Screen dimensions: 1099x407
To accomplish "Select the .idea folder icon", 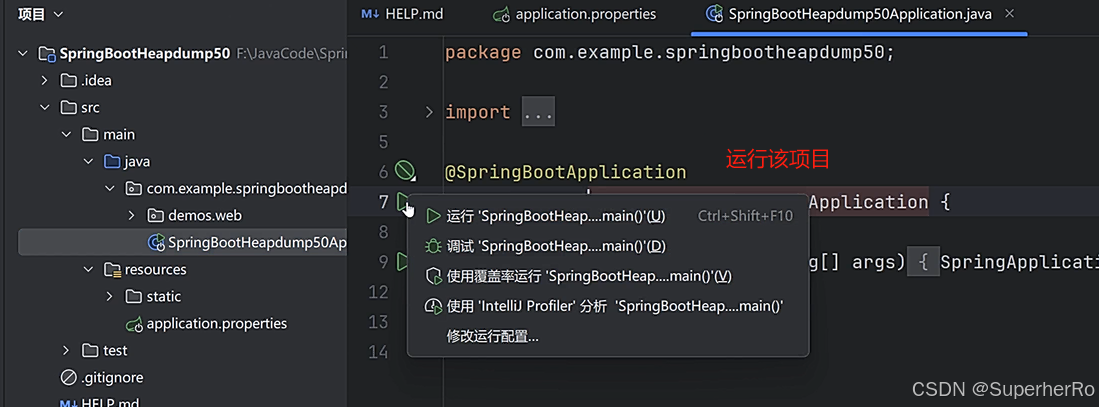I will click(x=69, y=81).
